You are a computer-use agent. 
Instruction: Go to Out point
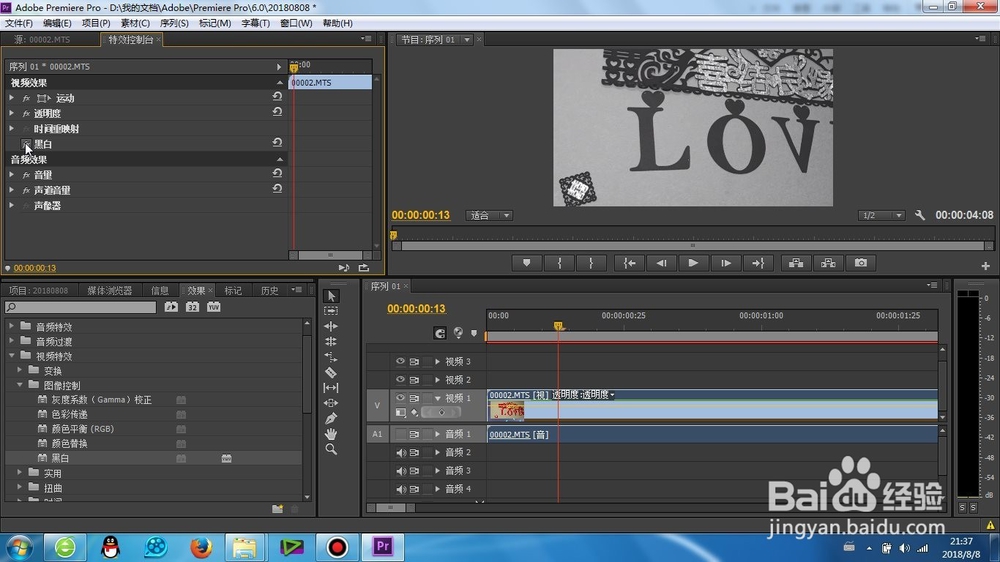(758, 263)
